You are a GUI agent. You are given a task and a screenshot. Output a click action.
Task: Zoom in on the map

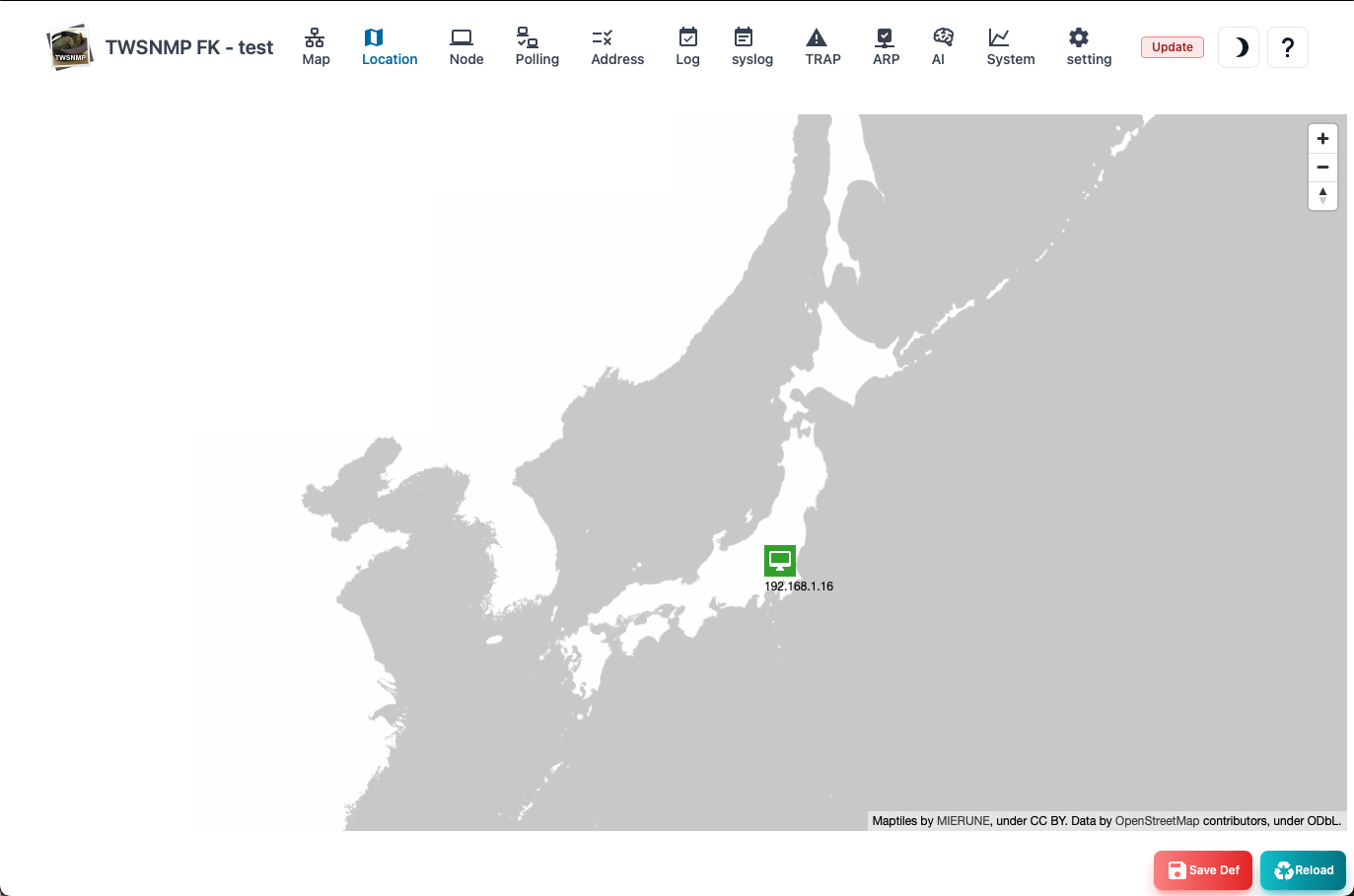tap(1322, 139)
